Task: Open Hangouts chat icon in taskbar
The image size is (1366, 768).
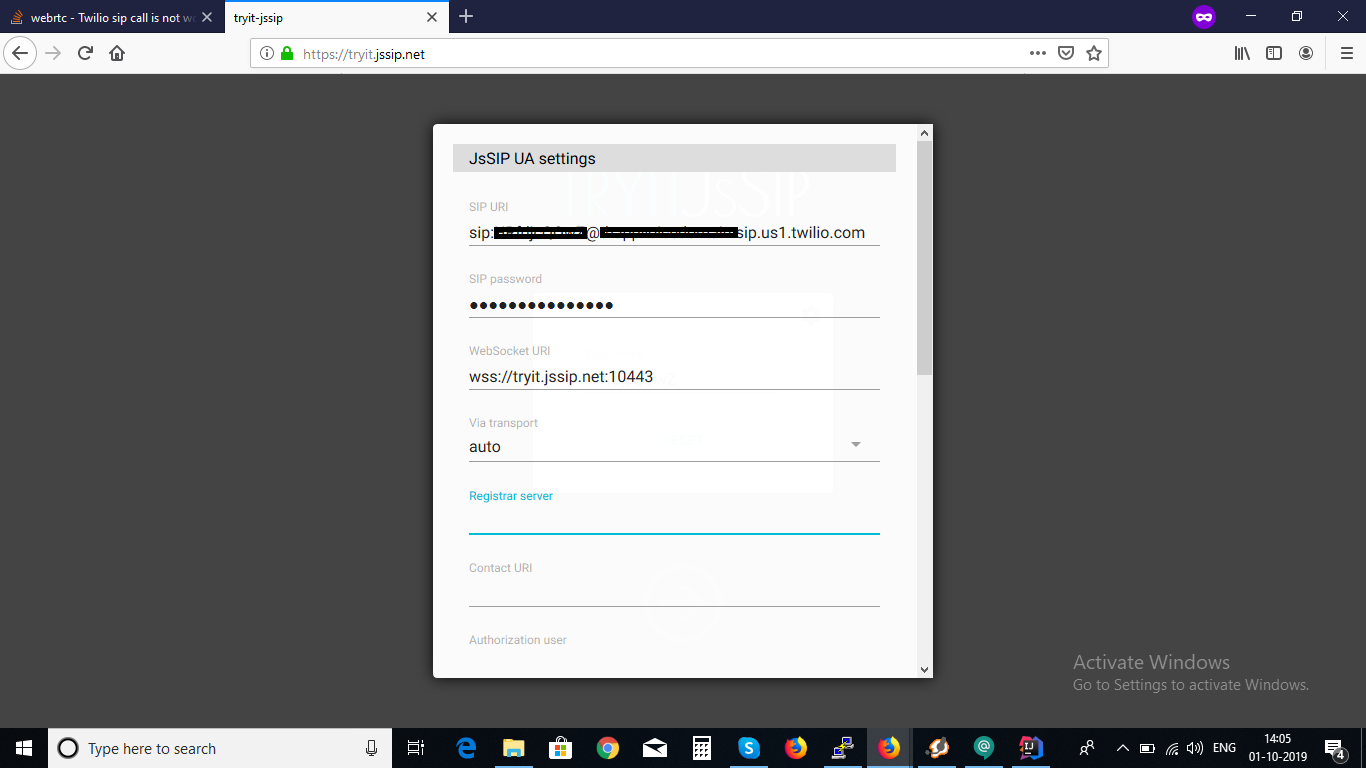Action: coord(984,748)
